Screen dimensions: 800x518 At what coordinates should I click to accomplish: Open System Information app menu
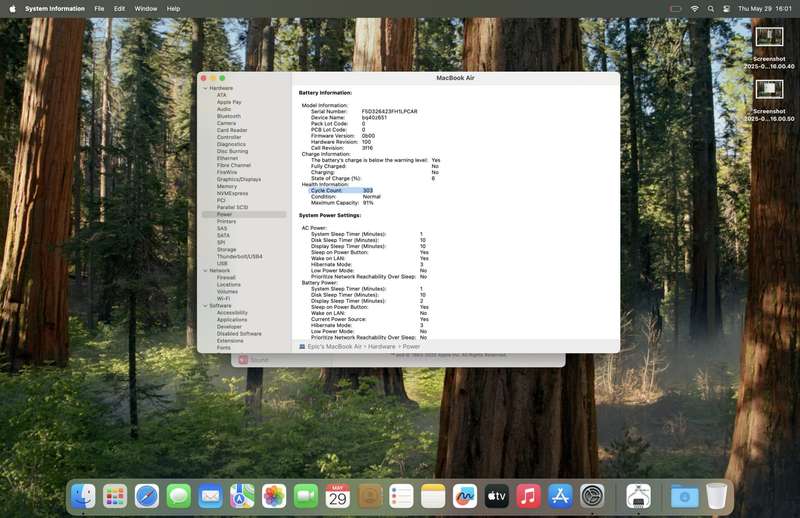coord(55,9)
